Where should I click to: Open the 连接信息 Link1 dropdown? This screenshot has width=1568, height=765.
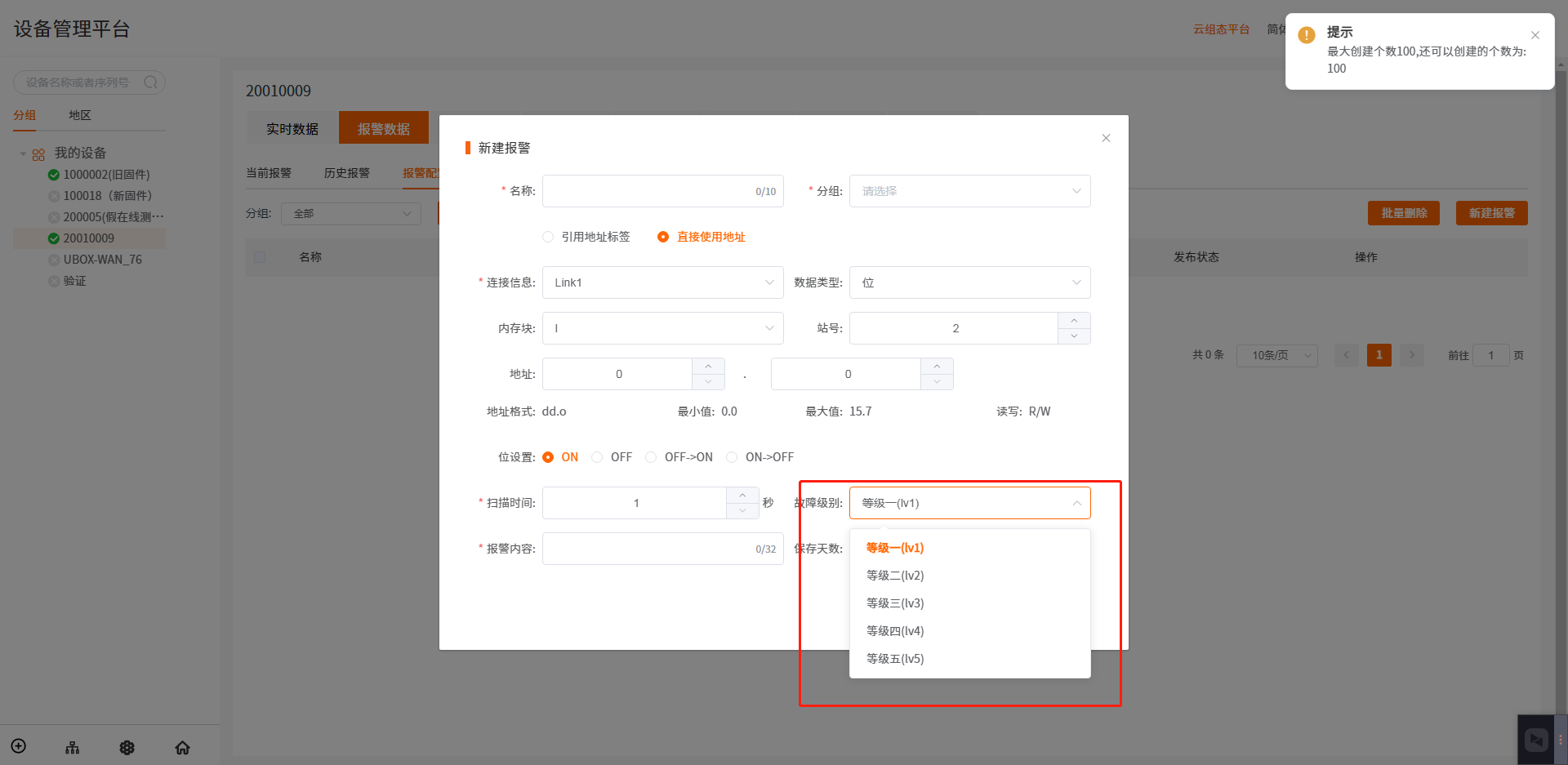point(663,282)
